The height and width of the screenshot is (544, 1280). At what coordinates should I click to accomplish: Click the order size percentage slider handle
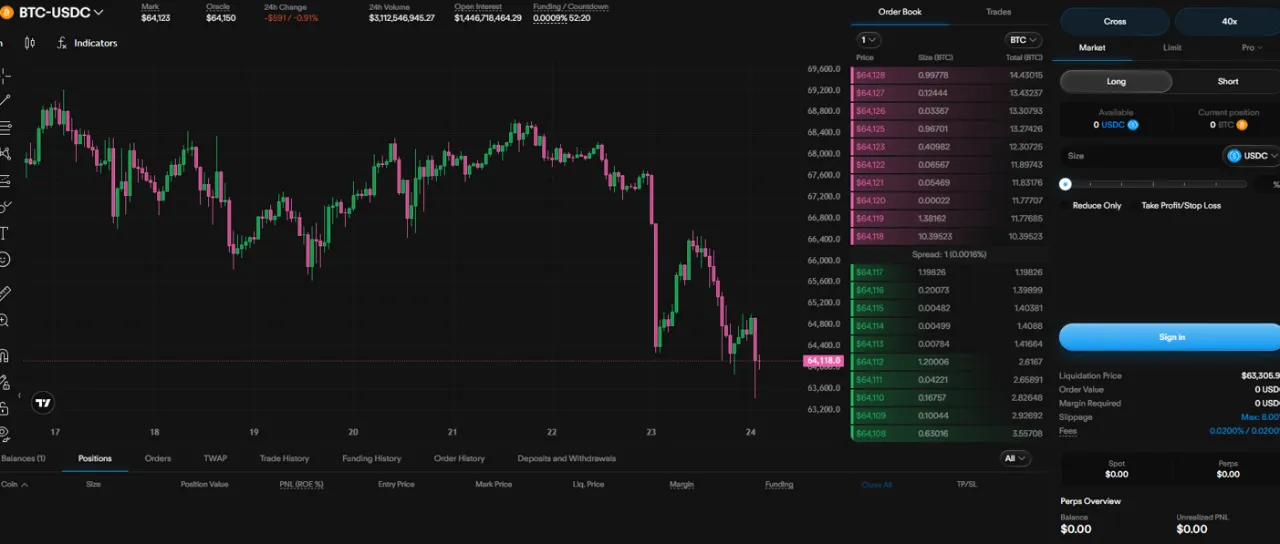tap(1066, 184)
